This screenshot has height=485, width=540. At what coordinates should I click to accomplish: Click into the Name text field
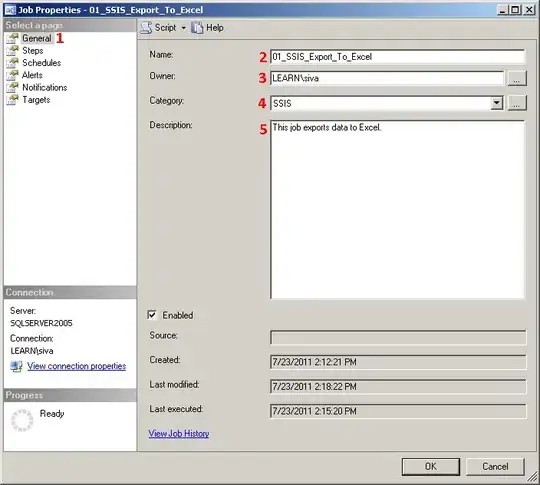[397, 57]
